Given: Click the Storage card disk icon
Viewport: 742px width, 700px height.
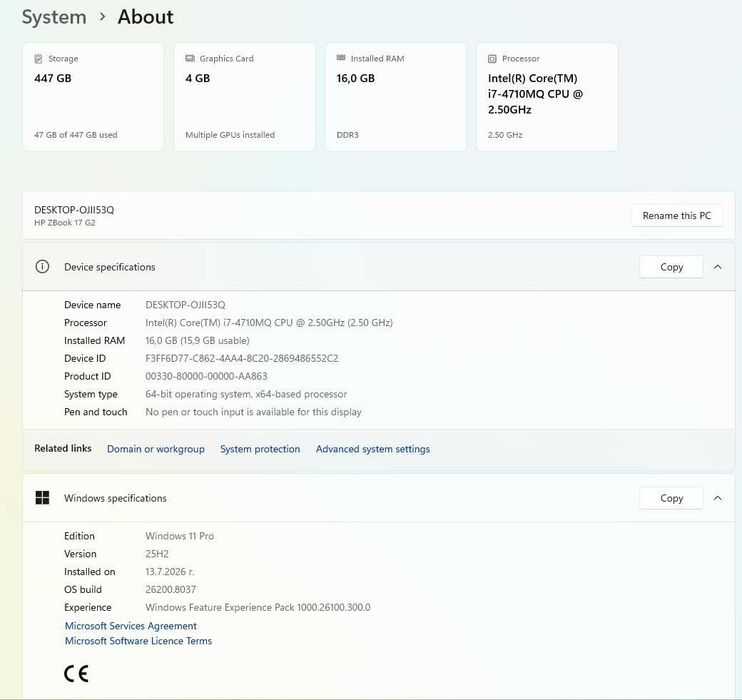Looking at the screenshot, I should tap(38, 59).
